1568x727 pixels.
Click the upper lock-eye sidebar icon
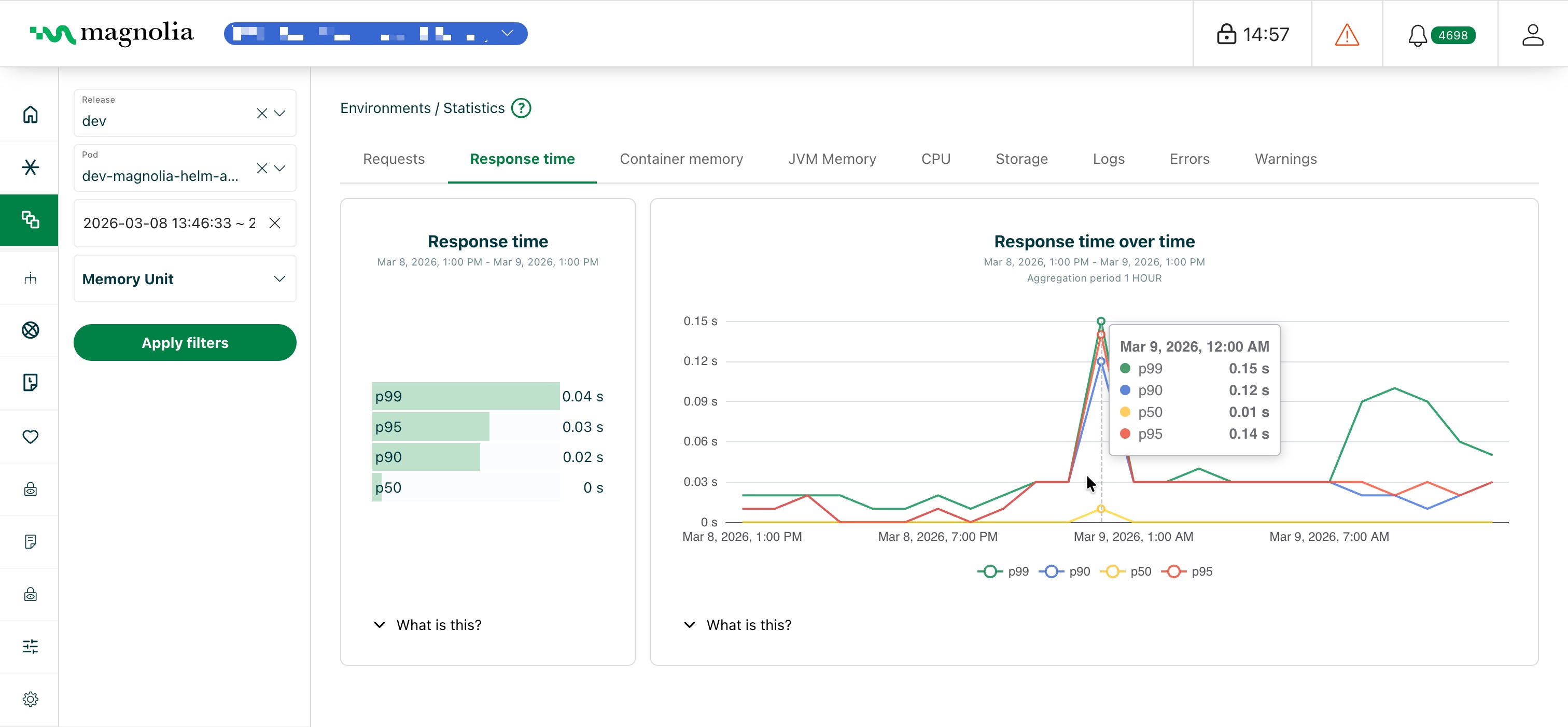31,489
